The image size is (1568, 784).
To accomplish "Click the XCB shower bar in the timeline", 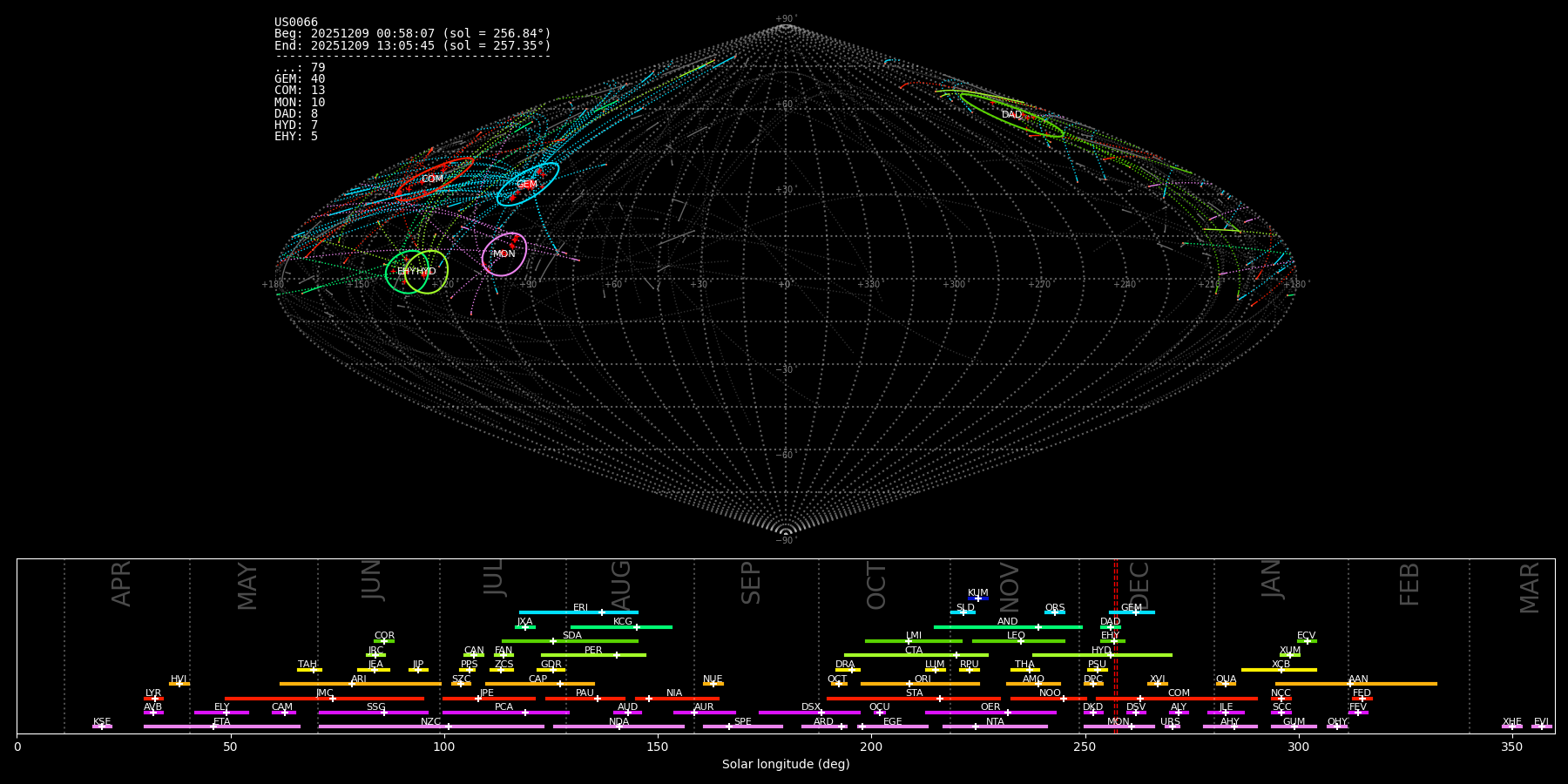I will 1279,670.
